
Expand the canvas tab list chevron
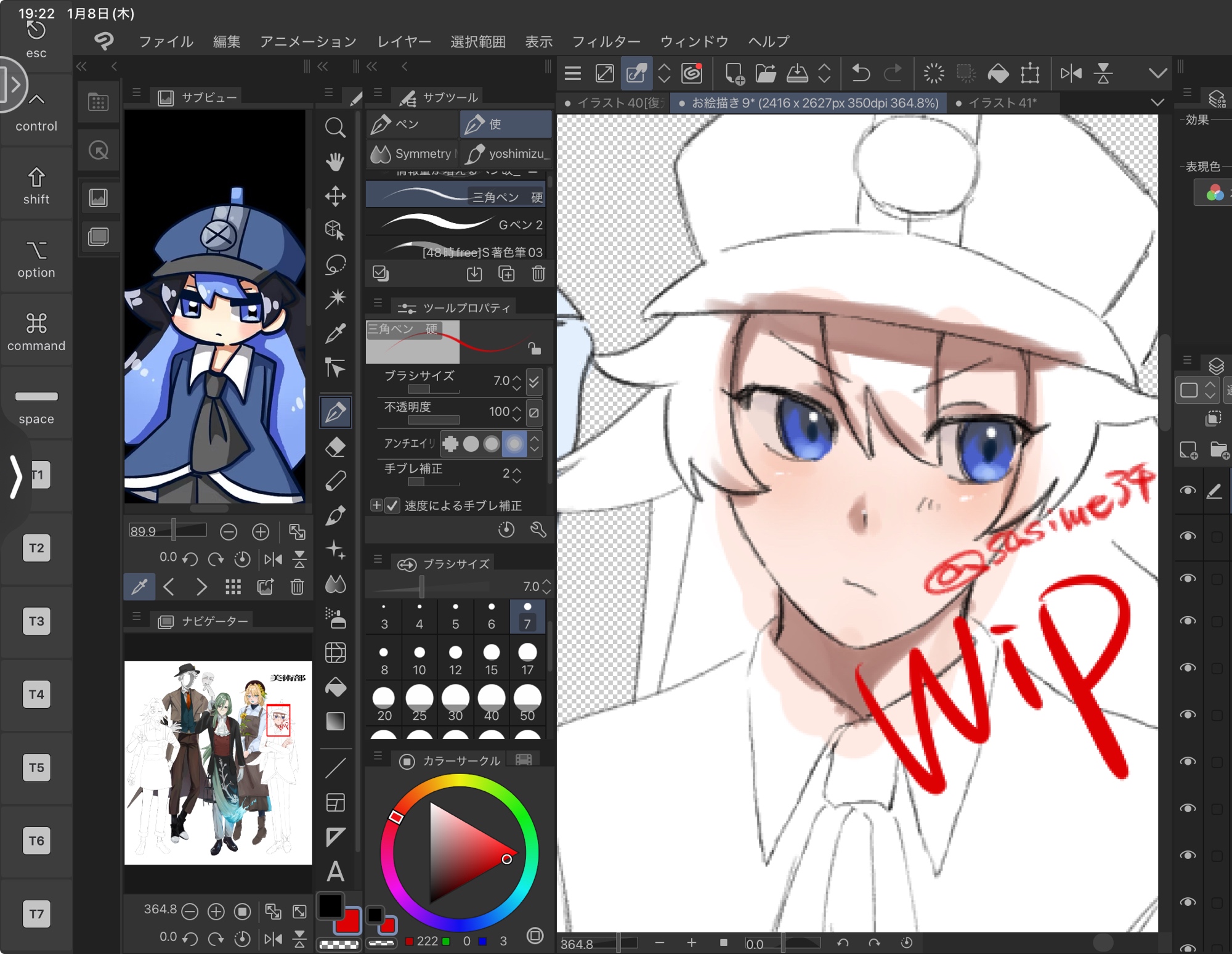1157,102
